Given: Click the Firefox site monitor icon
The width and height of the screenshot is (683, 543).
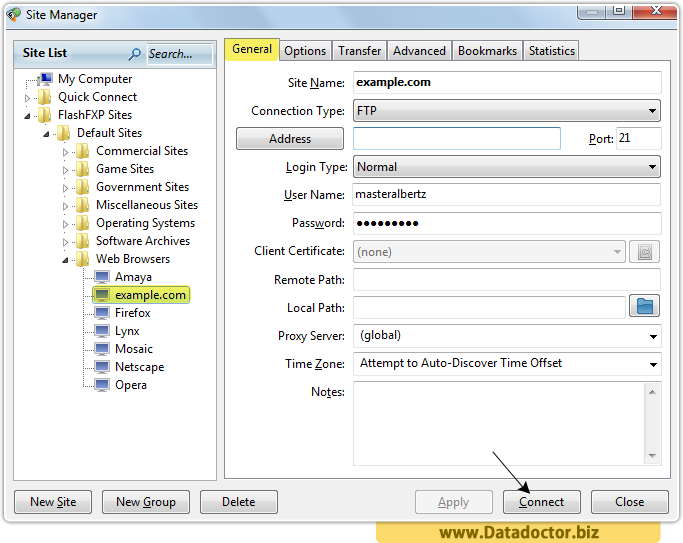Looking at the screenshot, I should pos(102,313).
